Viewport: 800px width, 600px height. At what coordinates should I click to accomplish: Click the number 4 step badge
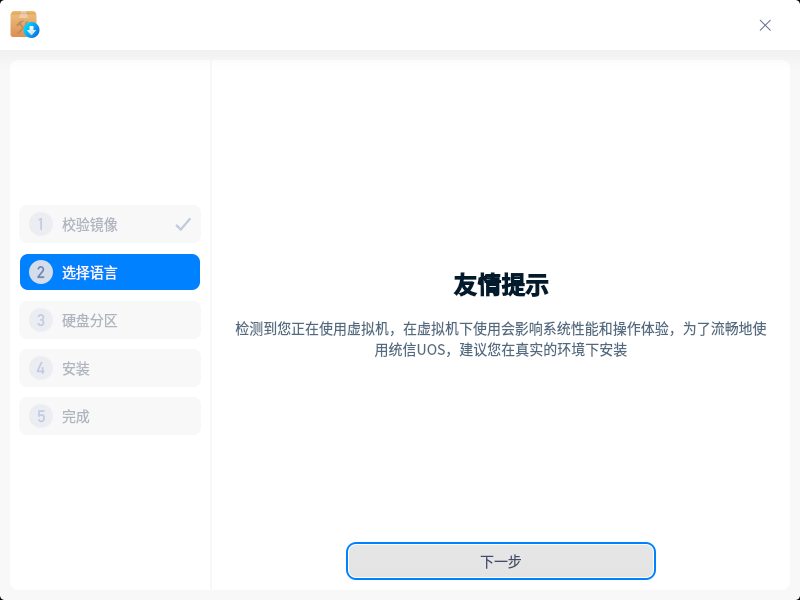click(x=41, y=368)
